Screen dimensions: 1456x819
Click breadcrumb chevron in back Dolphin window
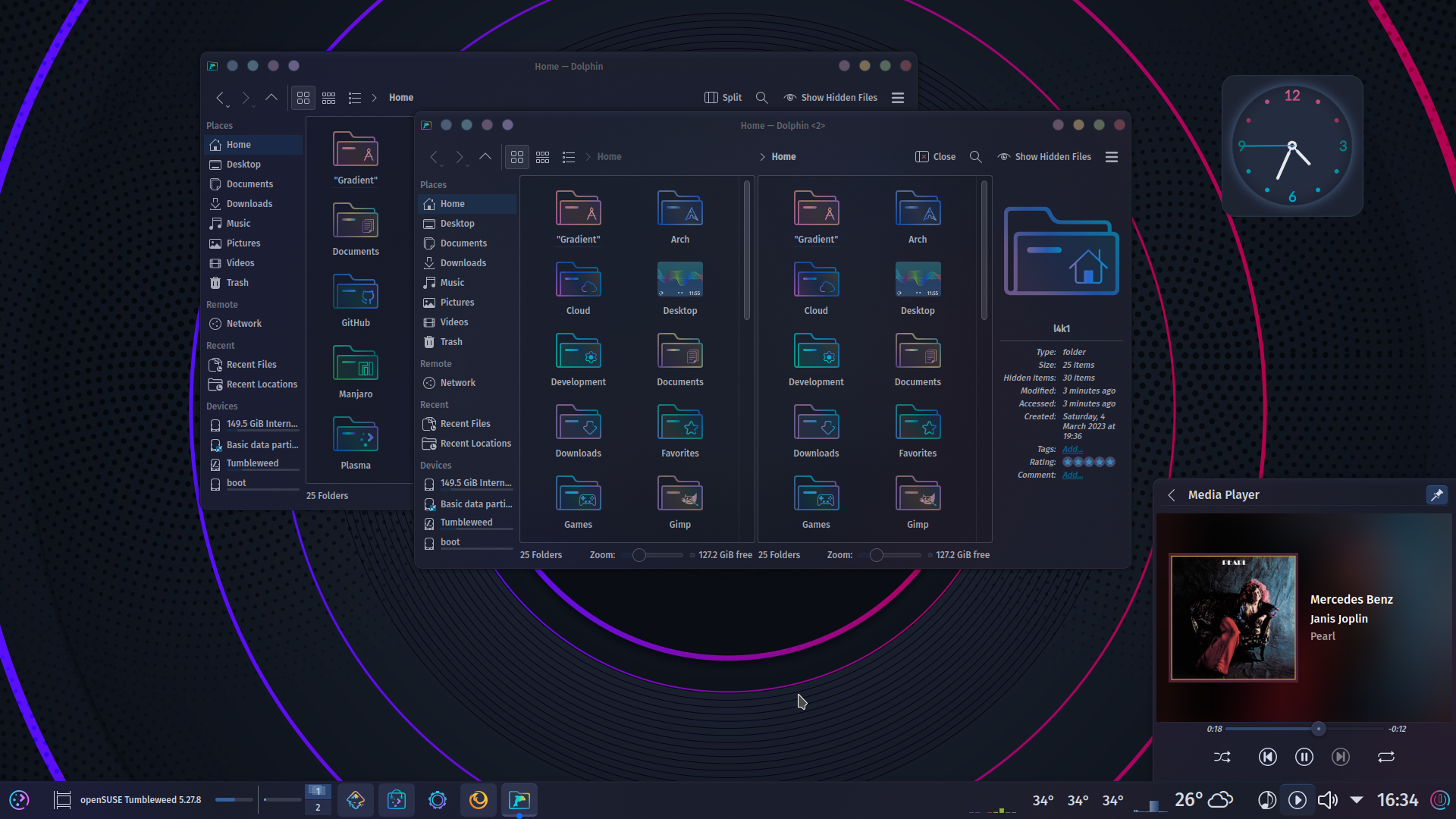pyautogui.click(x=374, y=98)
